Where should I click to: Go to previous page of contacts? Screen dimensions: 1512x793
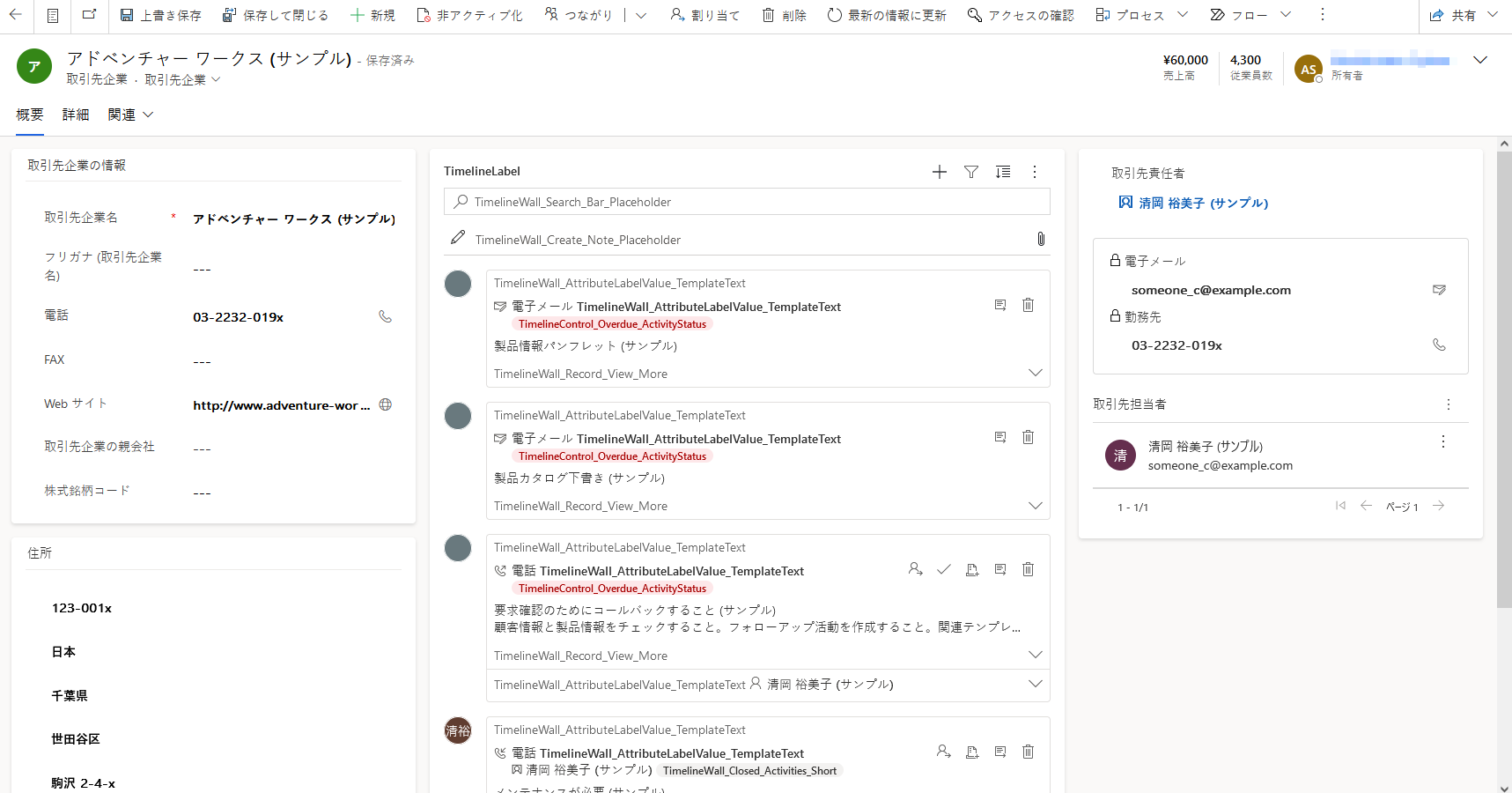(1366, 505)
